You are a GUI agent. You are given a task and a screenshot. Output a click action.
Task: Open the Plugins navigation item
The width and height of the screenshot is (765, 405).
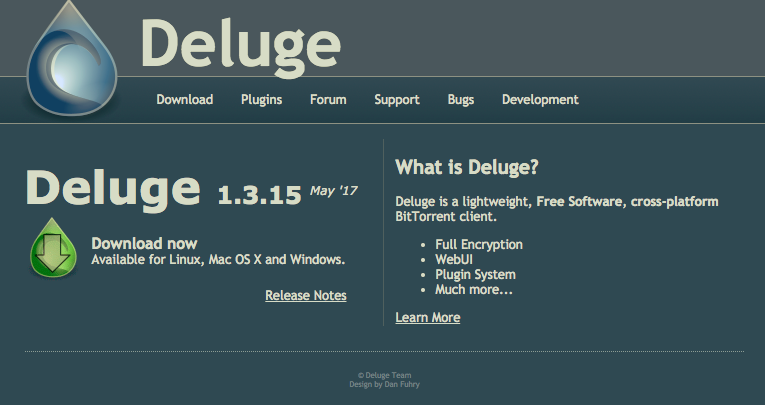[x=262, y=100]
